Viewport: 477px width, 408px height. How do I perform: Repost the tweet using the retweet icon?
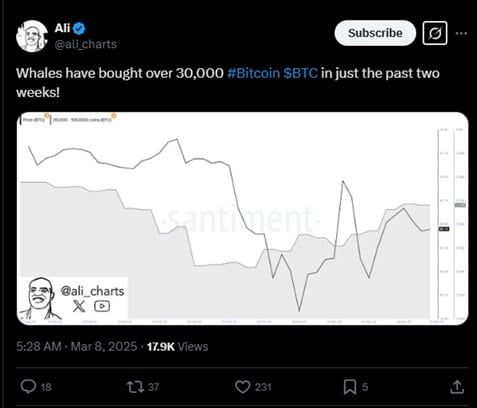click(135, 387)
